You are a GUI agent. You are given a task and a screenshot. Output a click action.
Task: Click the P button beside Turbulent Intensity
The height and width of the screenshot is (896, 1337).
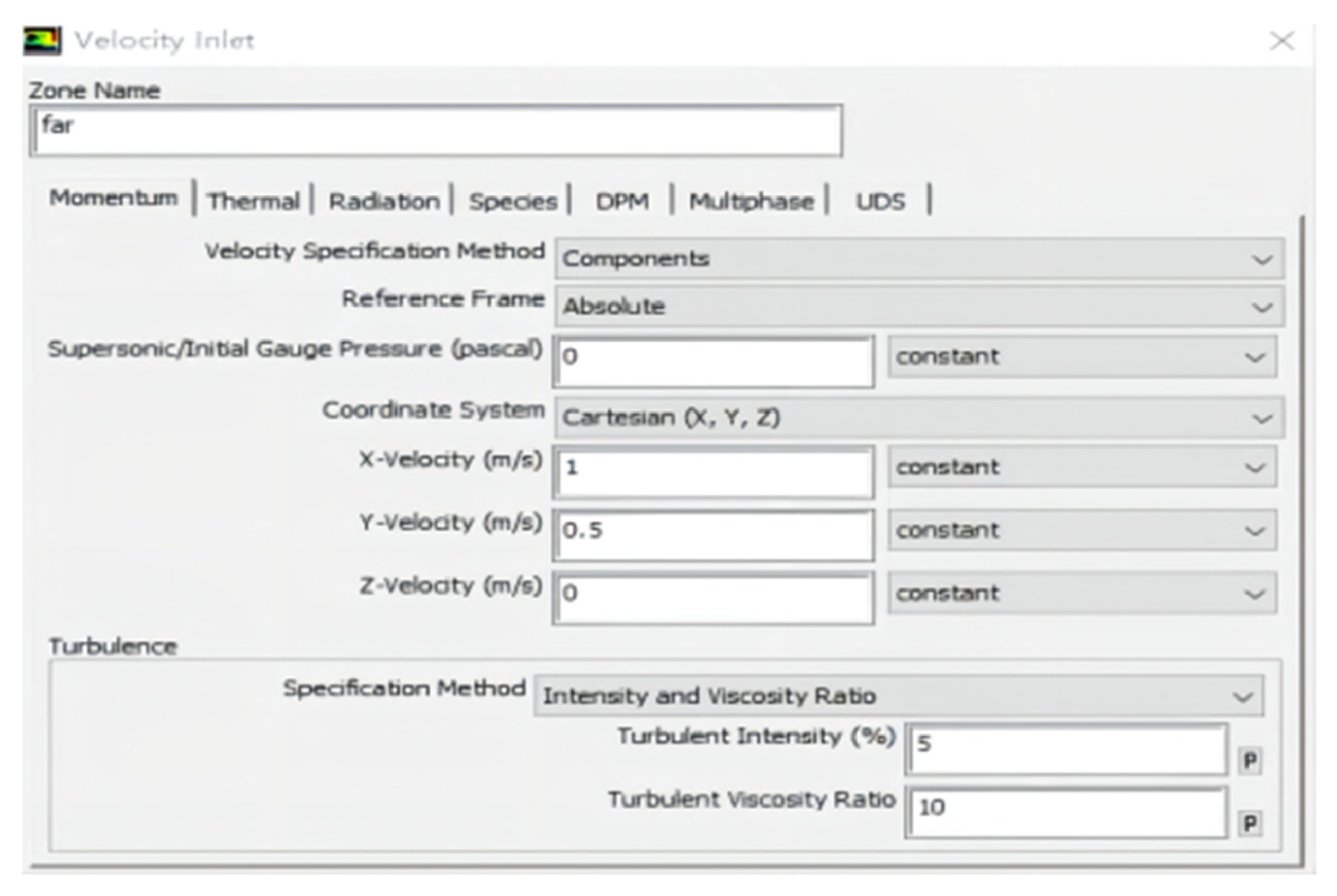(x=1249, y=761)
